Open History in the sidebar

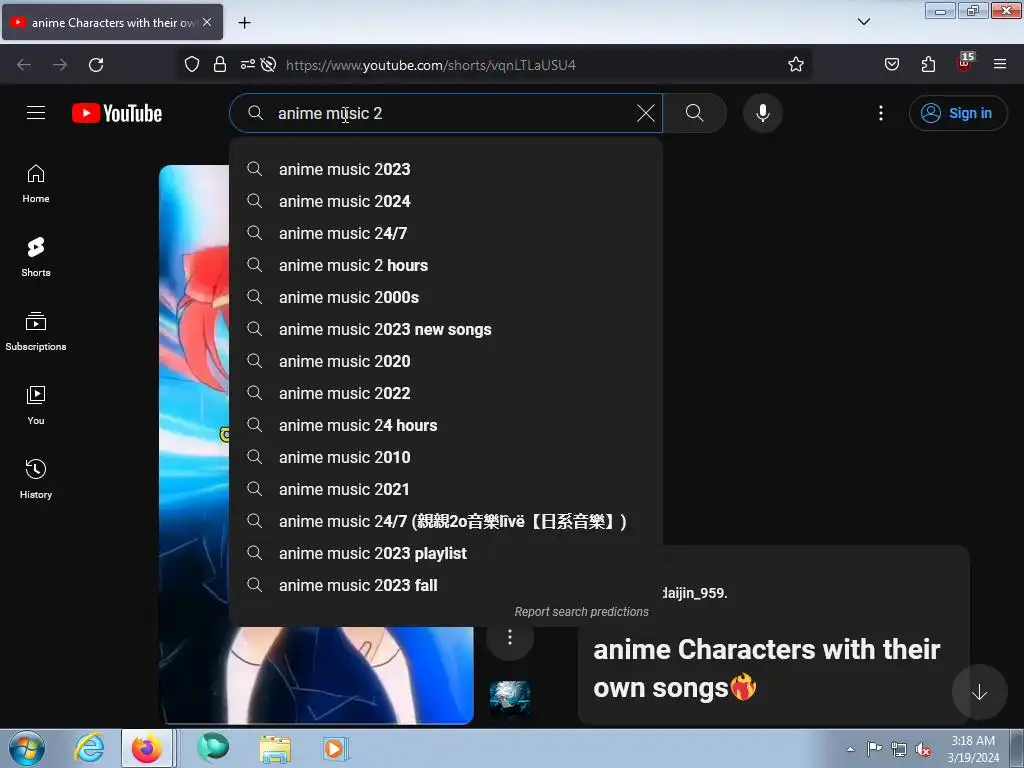(36, 479)
